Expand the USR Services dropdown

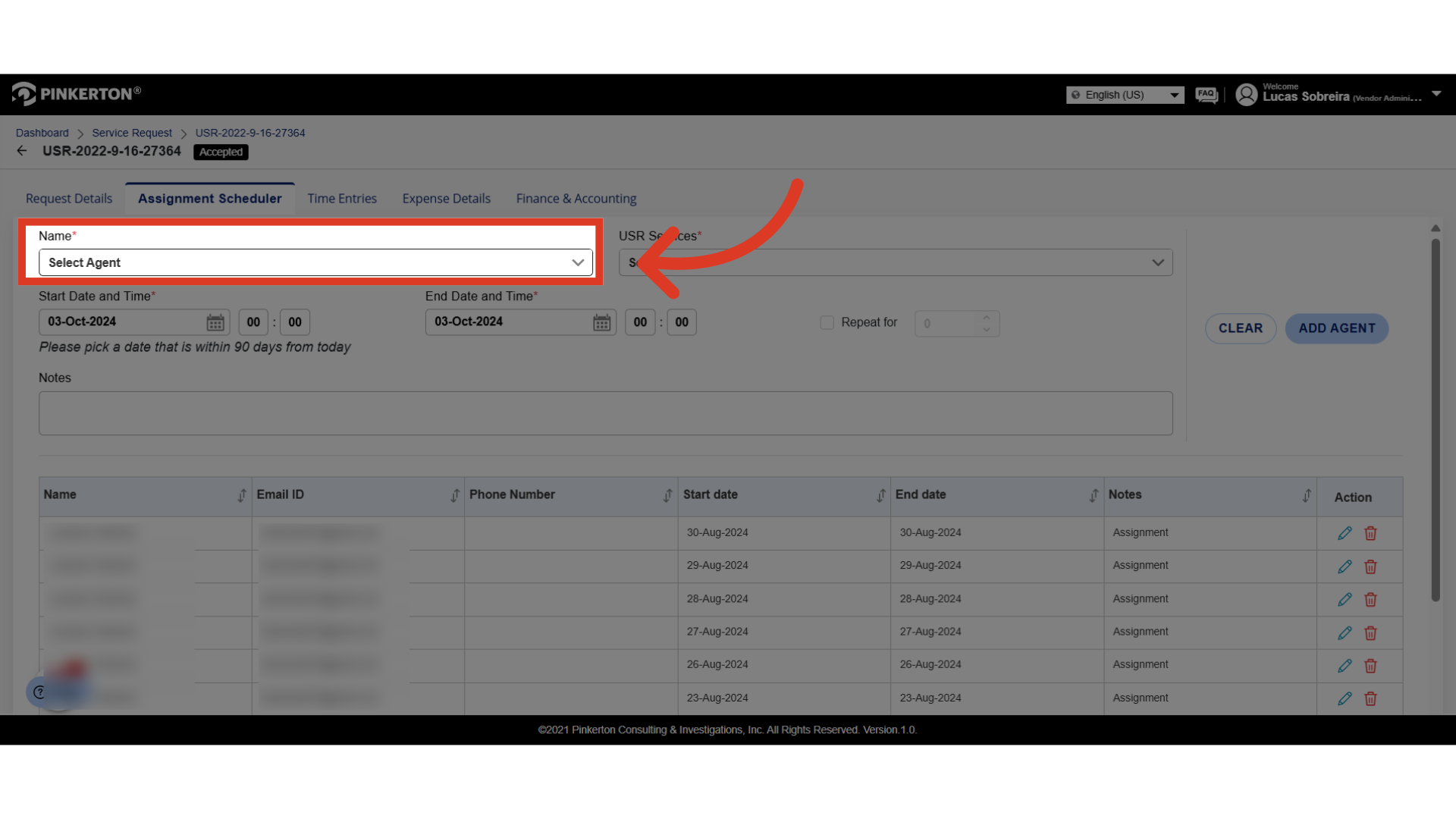click(896, 262)
